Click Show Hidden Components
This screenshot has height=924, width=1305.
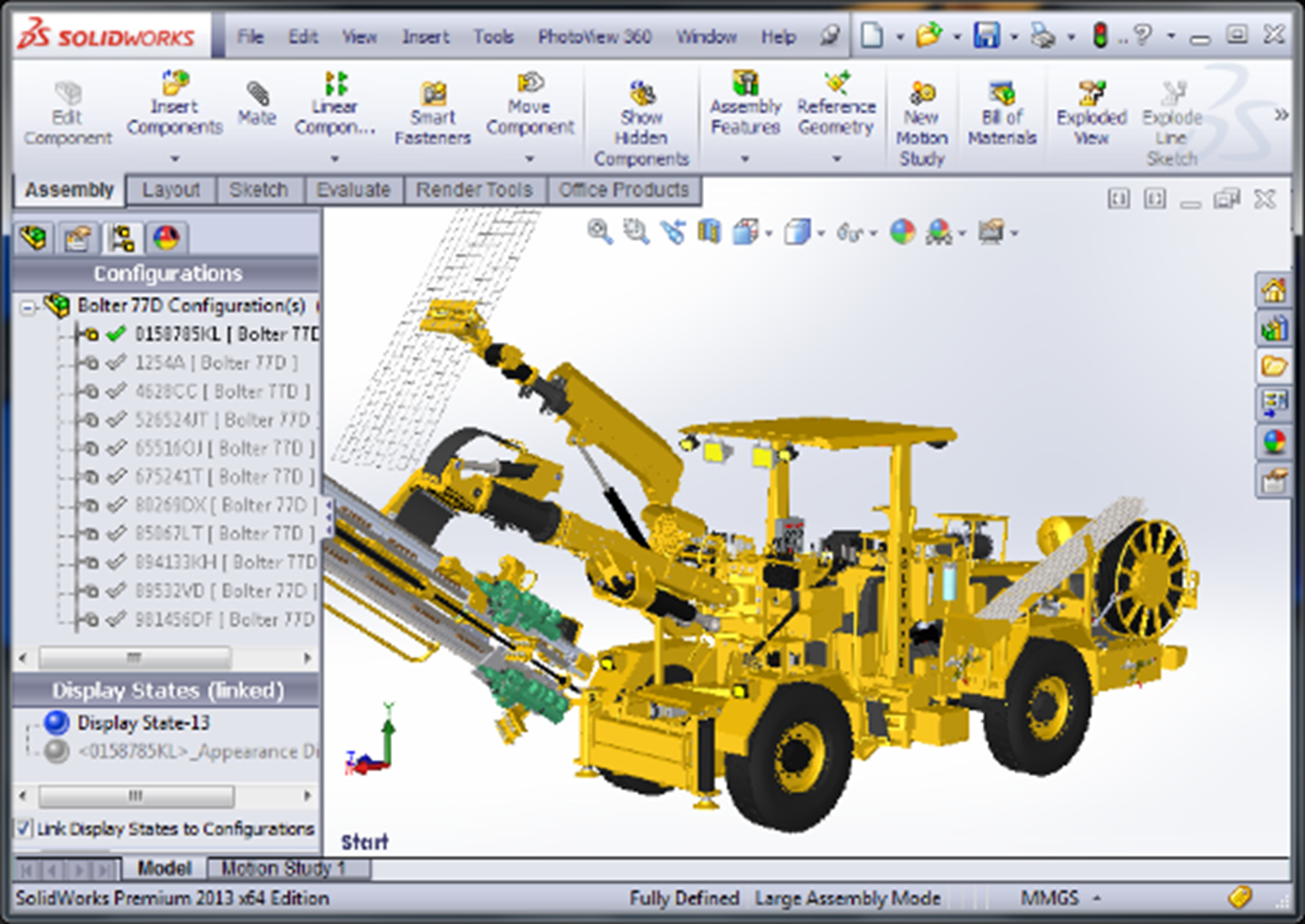pos(641,124)
